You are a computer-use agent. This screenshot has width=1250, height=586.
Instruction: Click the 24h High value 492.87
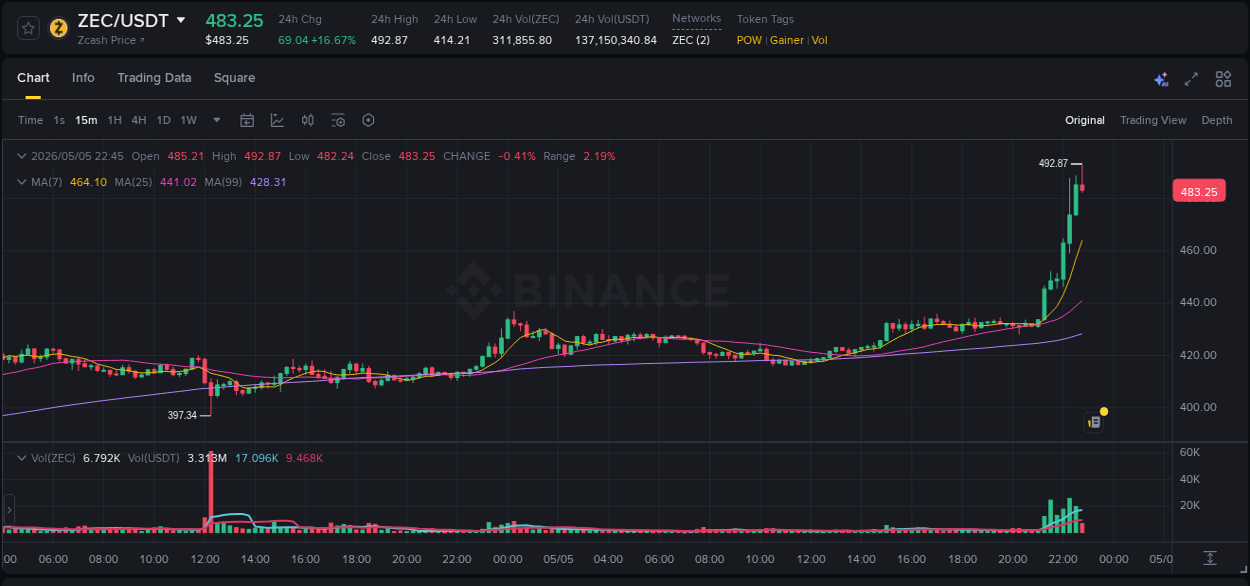389,40
